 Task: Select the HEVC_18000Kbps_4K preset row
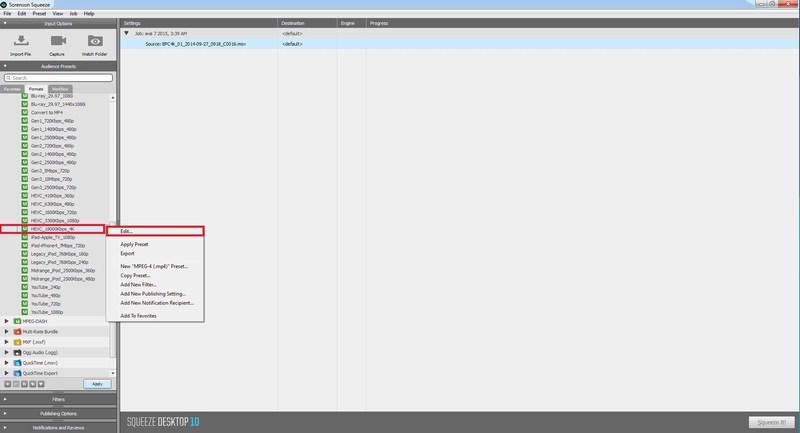[52, 229]
